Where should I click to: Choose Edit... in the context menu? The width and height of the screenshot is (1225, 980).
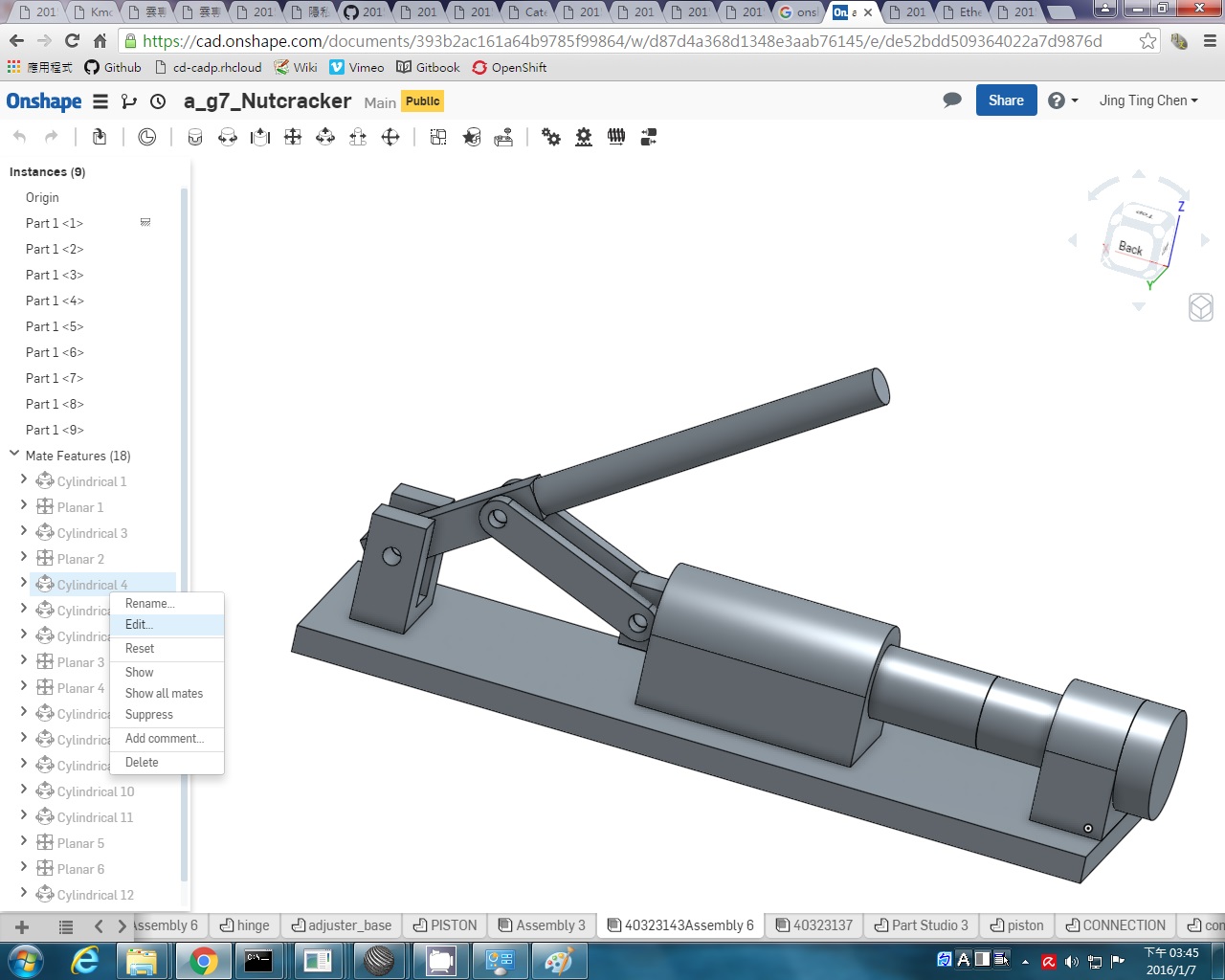[167, 625]
